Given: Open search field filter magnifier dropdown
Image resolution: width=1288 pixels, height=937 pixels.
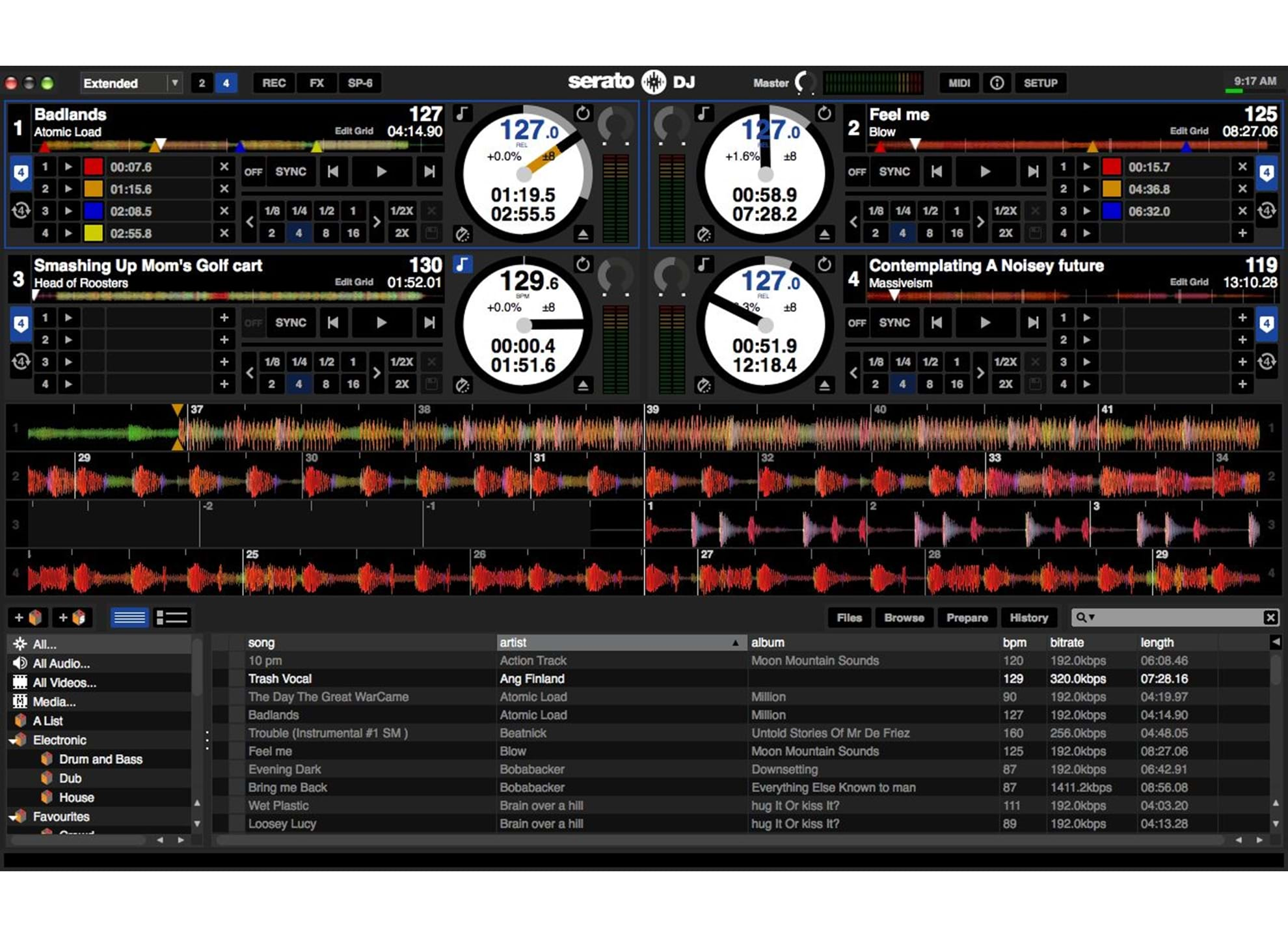Looking at the screenshot, I should (1084, 618).
